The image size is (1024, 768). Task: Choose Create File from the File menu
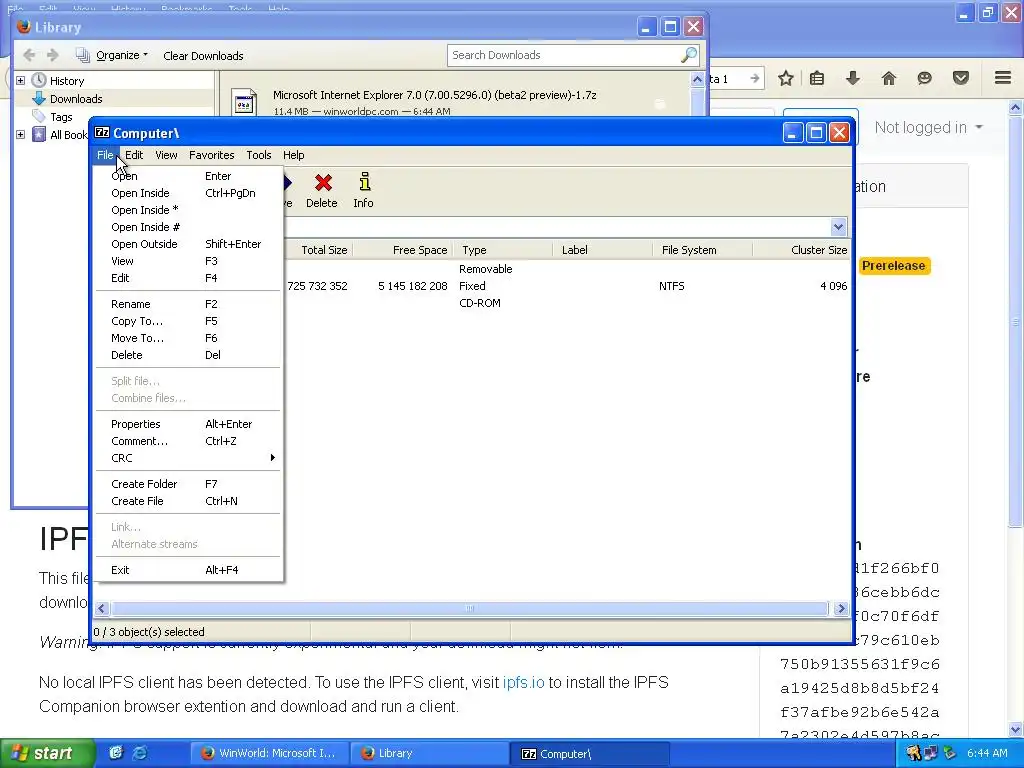point(188,501)
